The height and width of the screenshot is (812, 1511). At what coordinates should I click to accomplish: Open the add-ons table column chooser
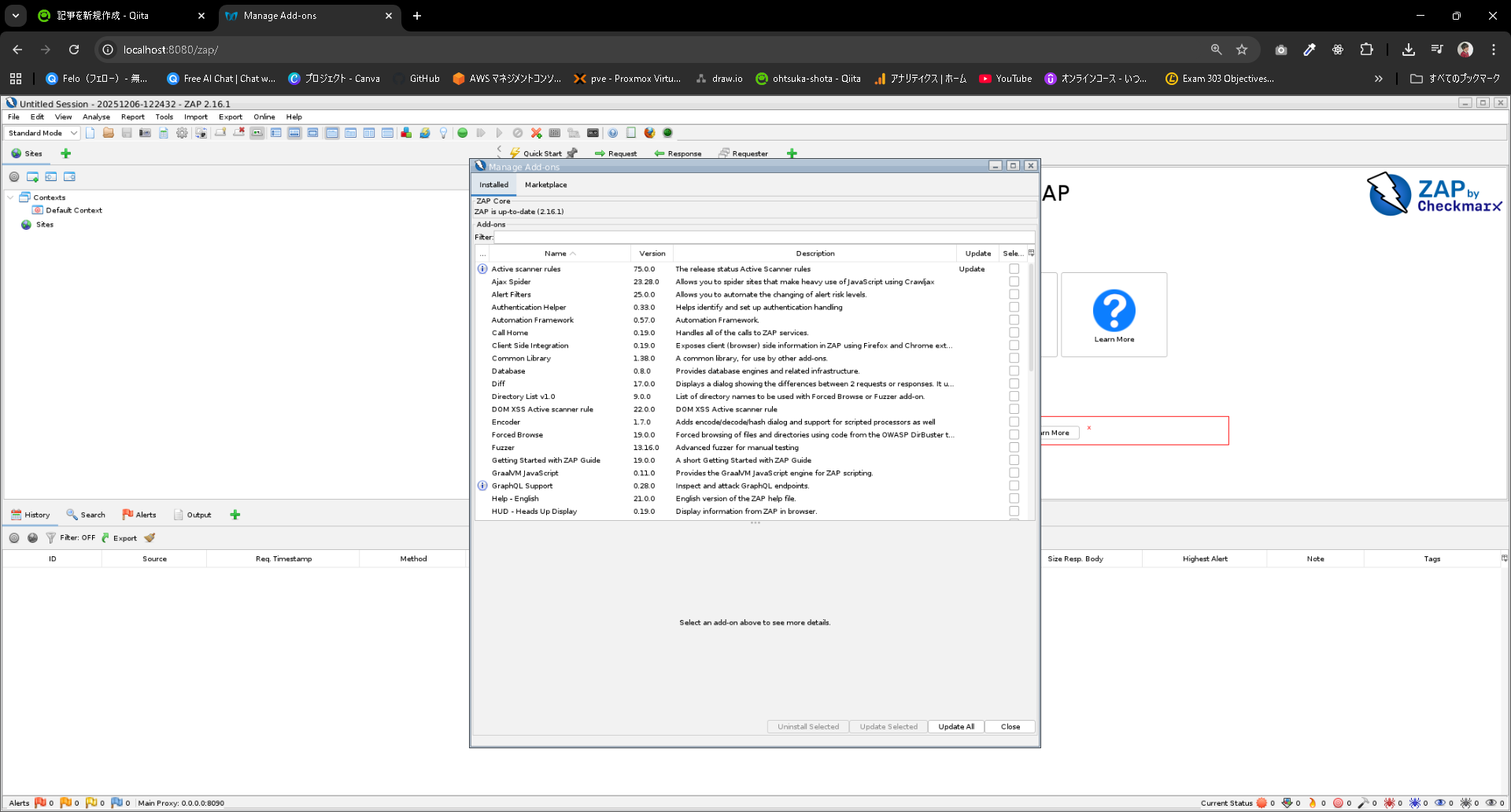1031,253
